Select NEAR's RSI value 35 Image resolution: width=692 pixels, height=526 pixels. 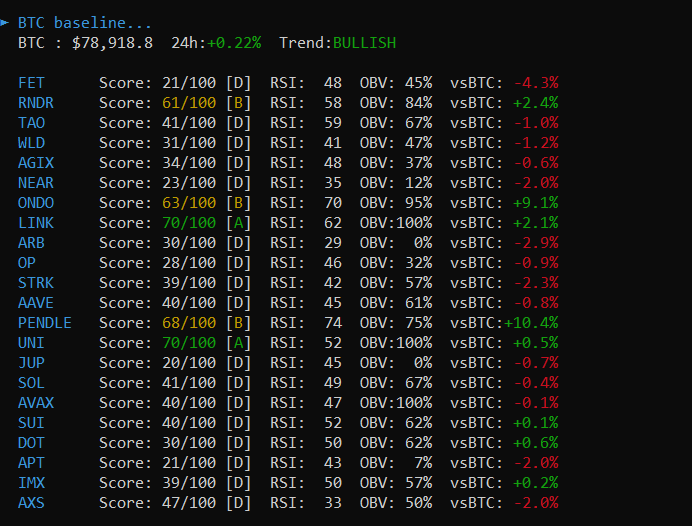tap(333, 183)
